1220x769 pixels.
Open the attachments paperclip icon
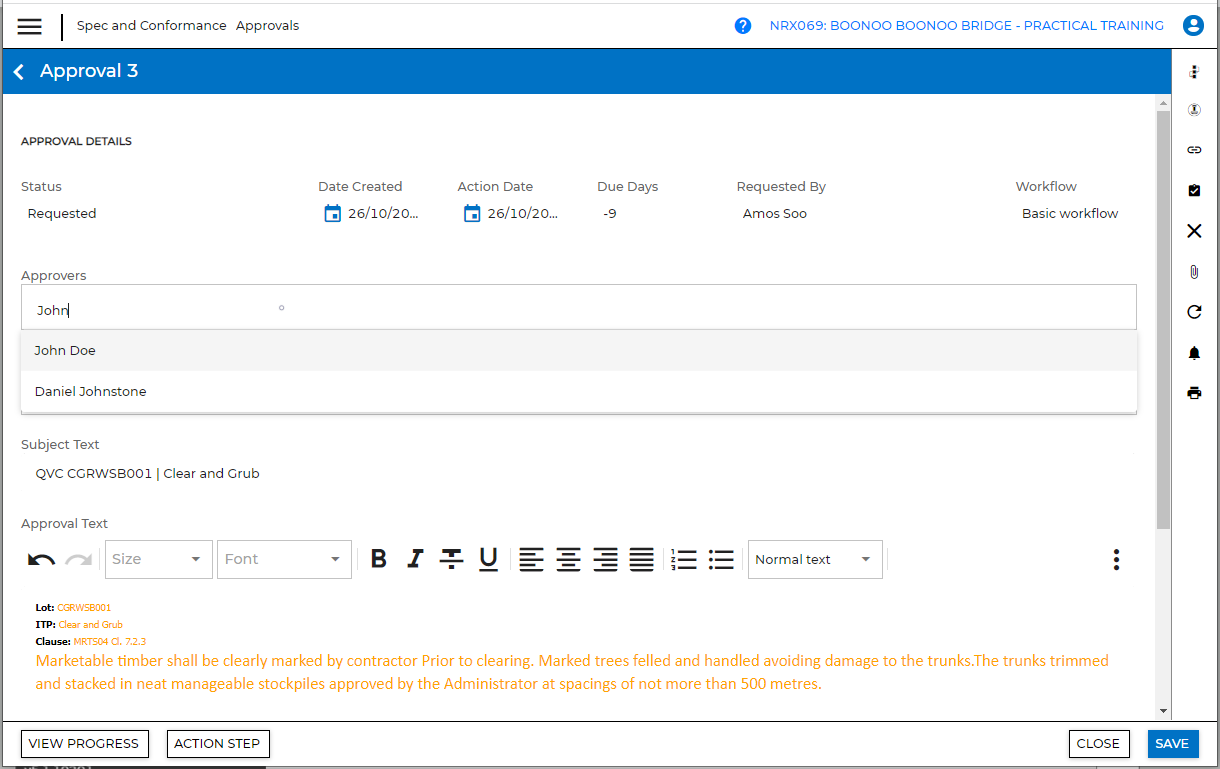pyautogui.click(x=1194, y=272)
